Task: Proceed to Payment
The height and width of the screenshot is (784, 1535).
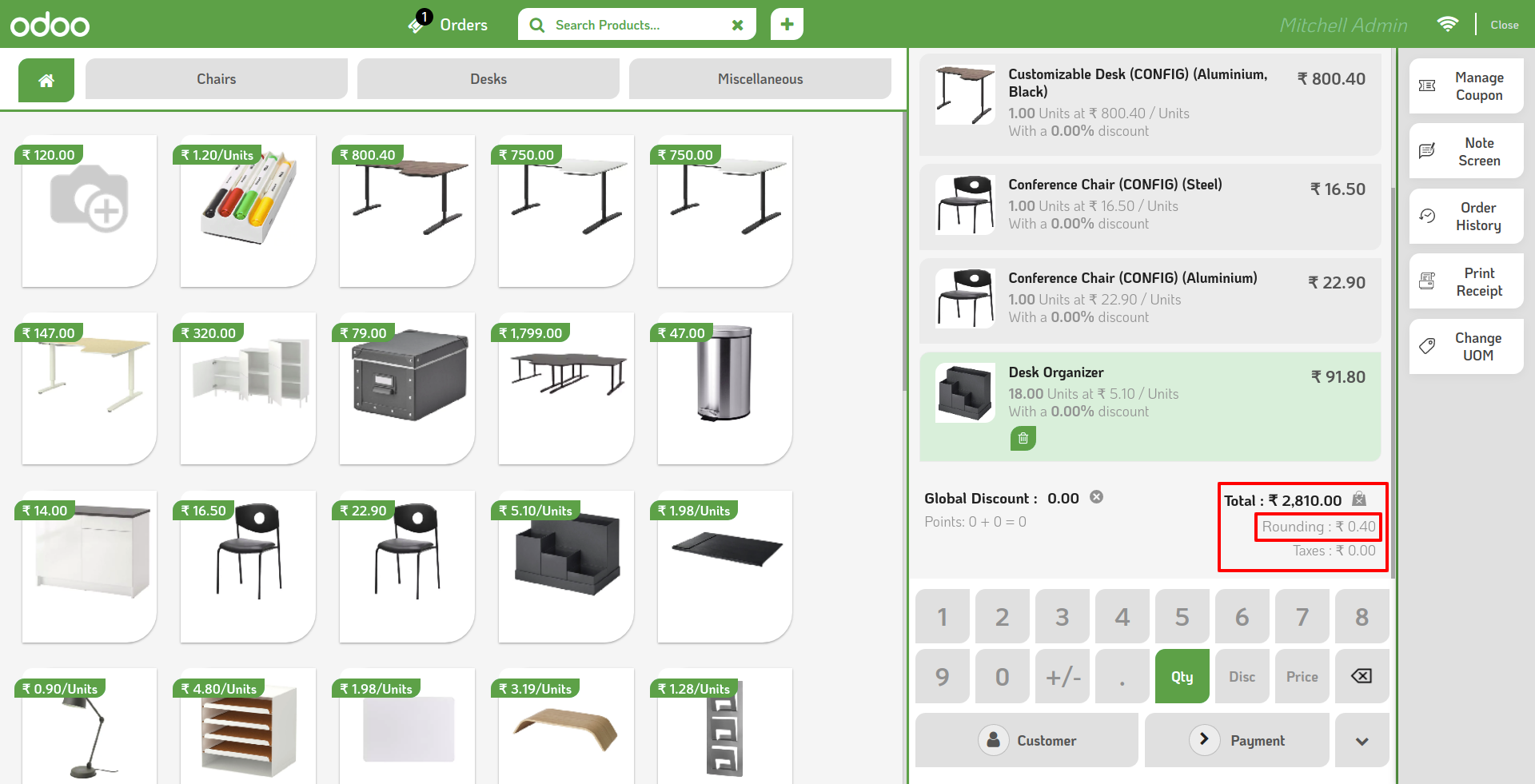Action: [x=1237, y=741]
